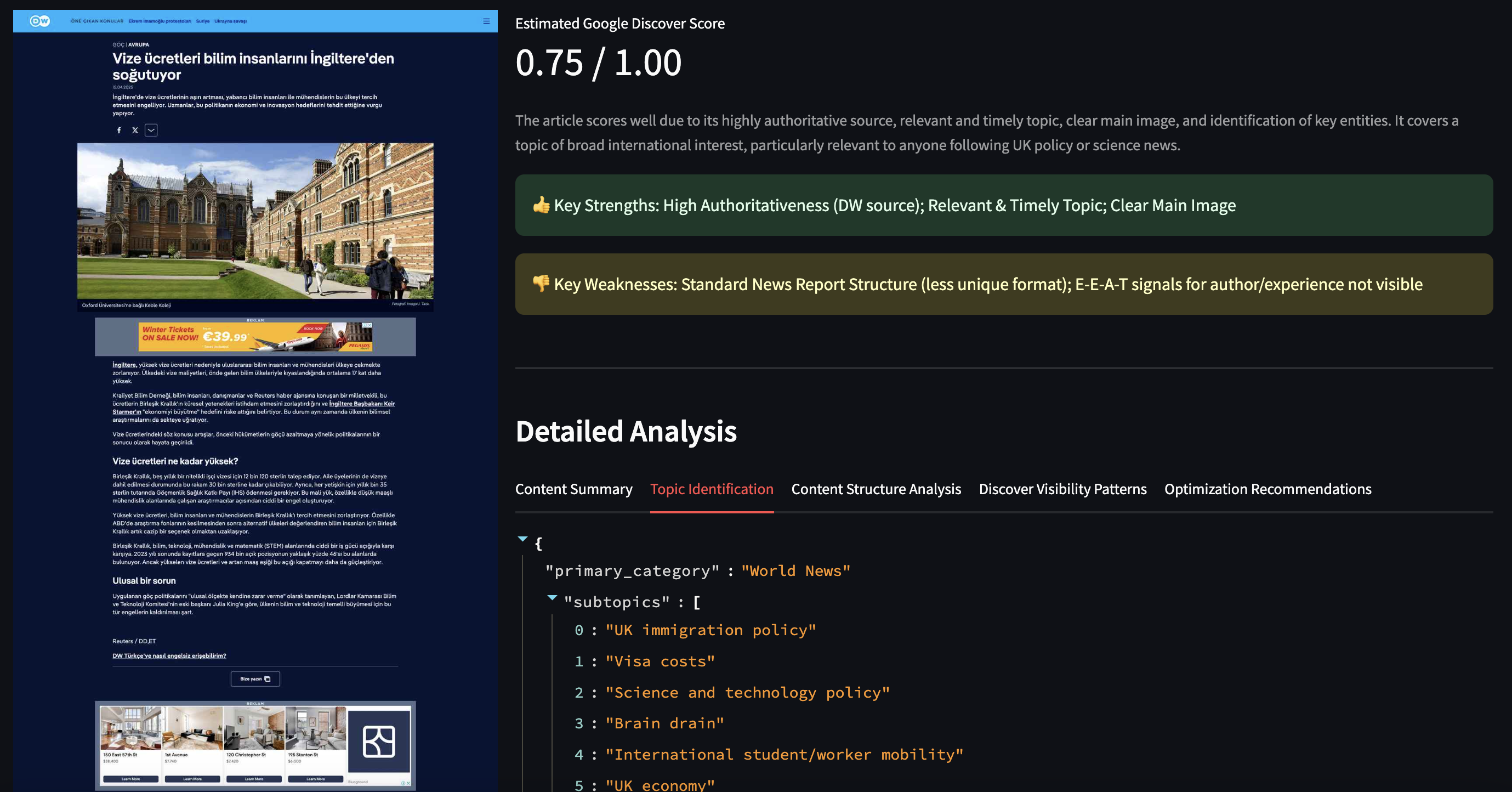Click the Oxford Keble College article image

click(255, 220)
